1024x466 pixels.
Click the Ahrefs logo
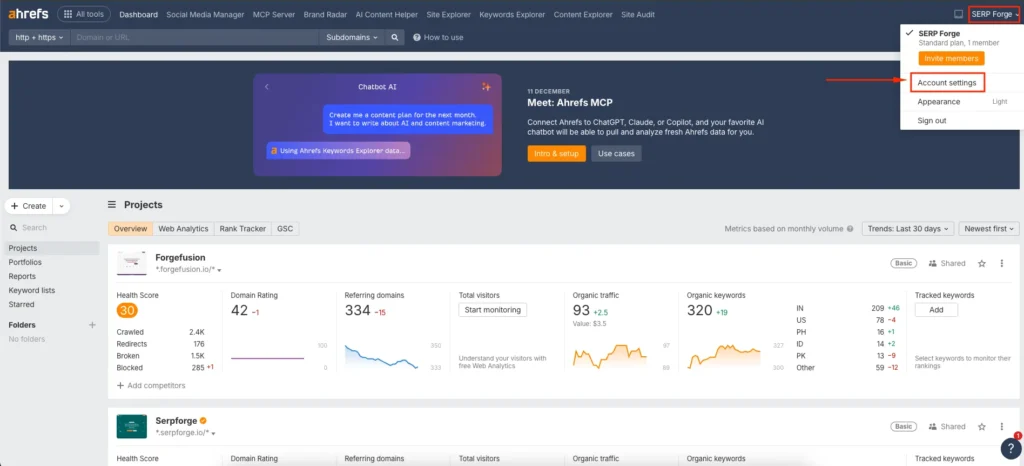(x=27, y=14)
